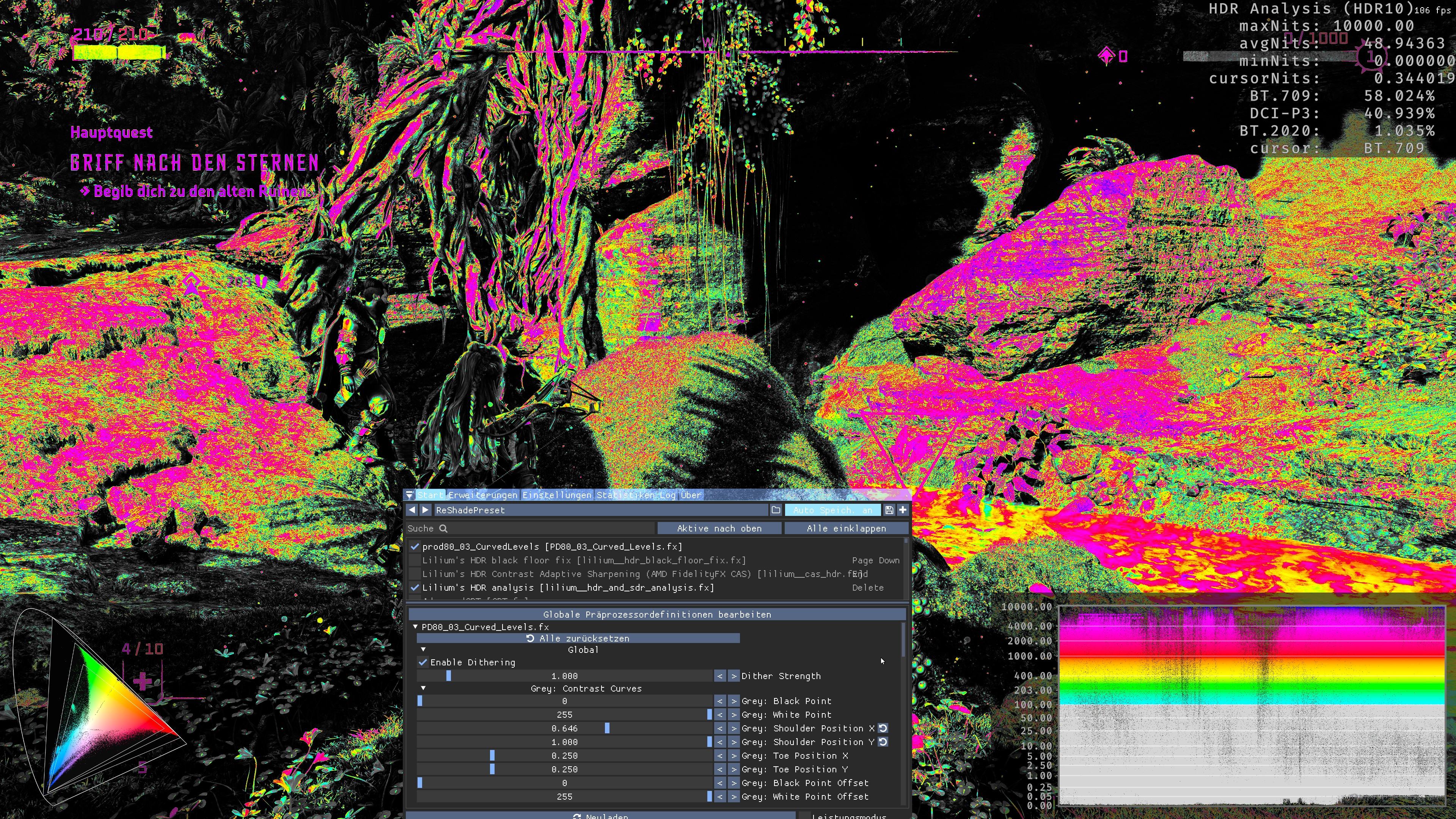Screen dimensions: 1456x819
Task: Go to next preset with right arrow
Action: (x=426, y=510)
